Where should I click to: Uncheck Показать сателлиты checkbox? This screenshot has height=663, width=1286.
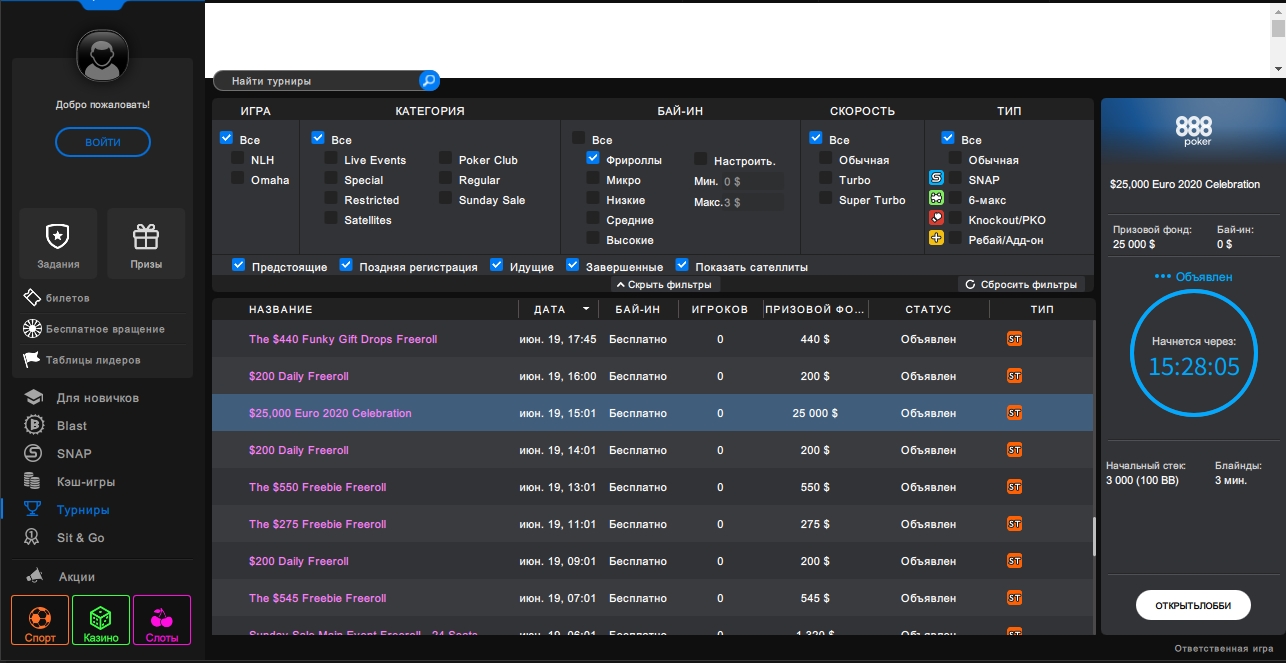(682, 266)
